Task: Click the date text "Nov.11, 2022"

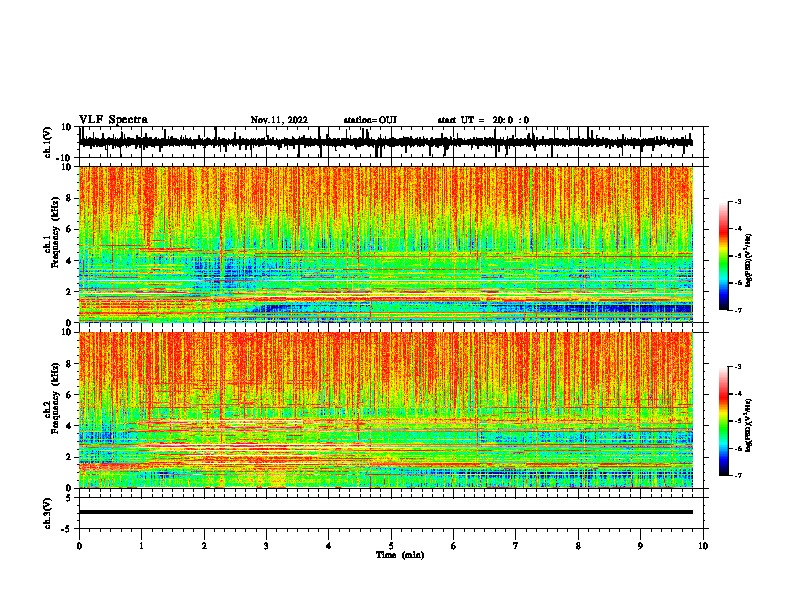Action: tap(279, 120)
